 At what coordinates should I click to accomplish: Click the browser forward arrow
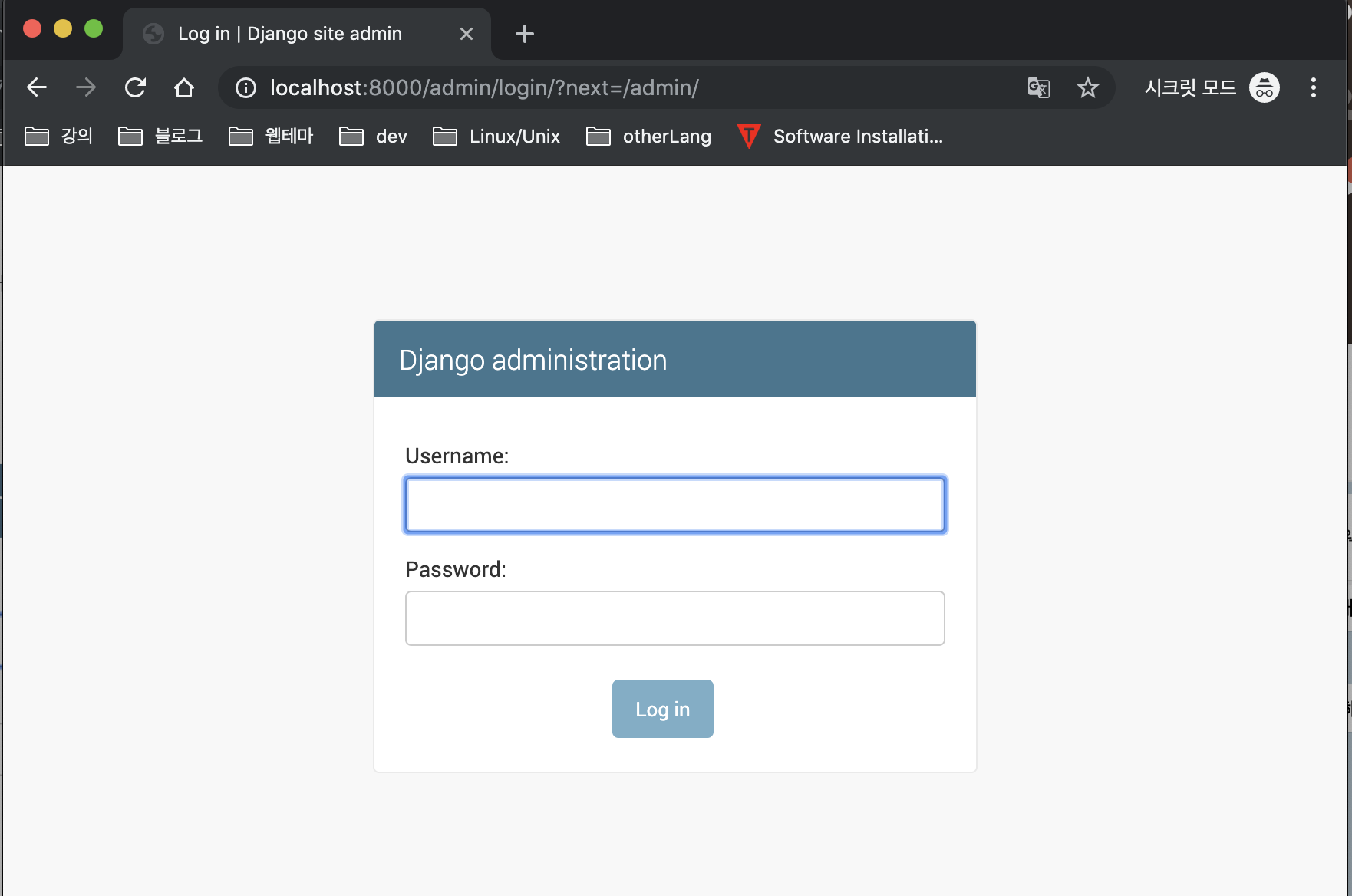point(86,87)
